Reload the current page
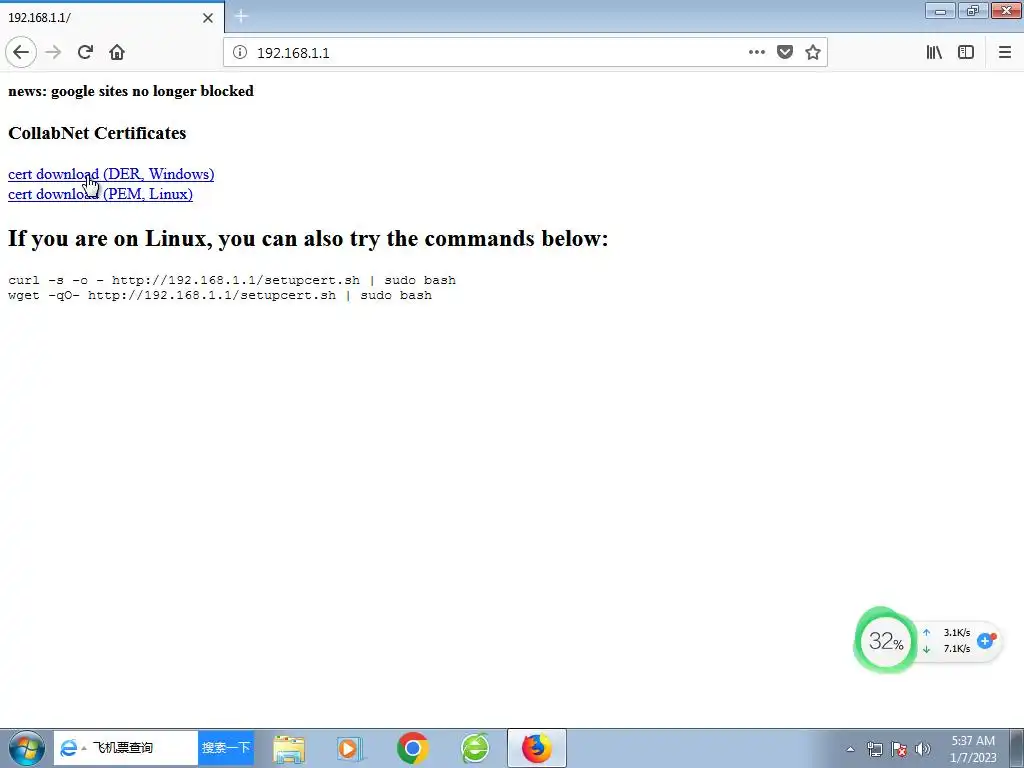This screenshot has height=768, width=1024. click(85, 52)
